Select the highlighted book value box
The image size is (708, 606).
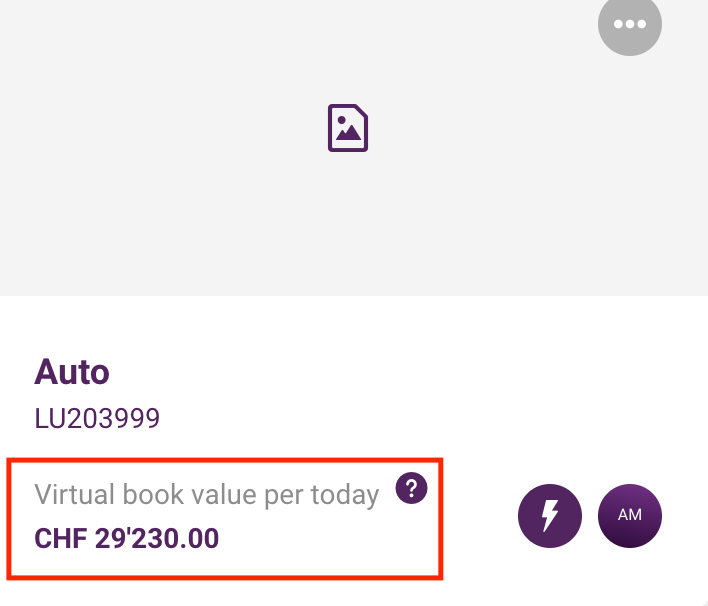tap(225, 519)
